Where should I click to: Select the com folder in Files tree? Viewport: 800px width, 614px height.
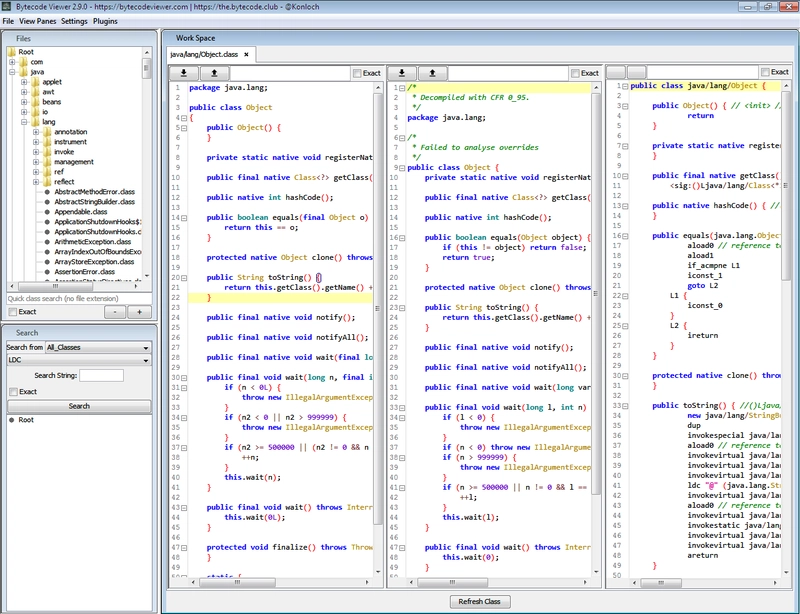pos(32,62)
